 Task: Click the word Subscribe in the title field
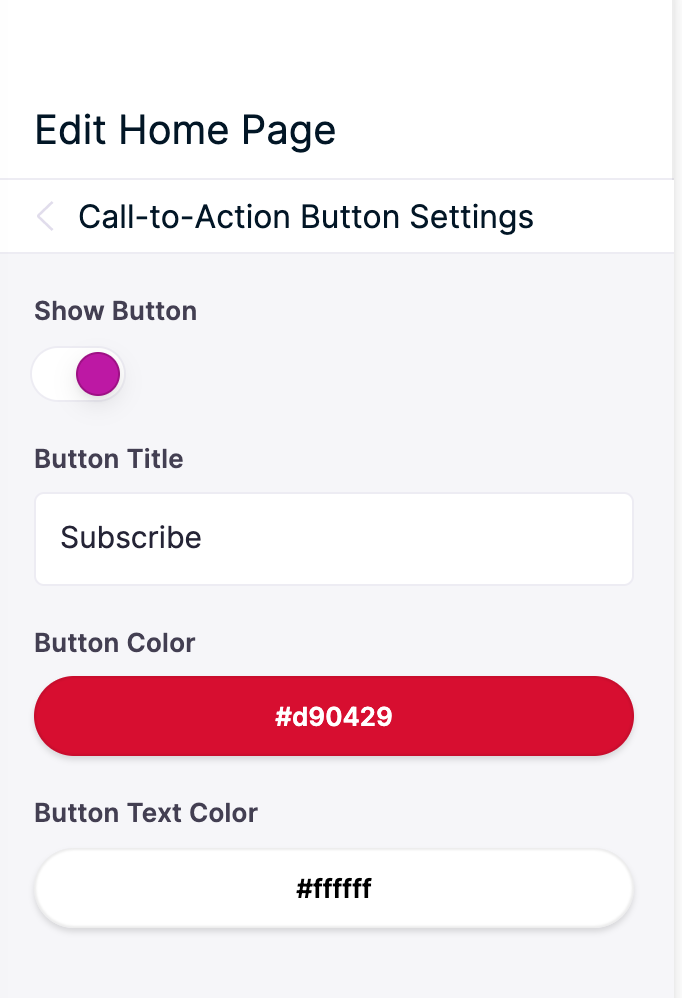(131, 537)
